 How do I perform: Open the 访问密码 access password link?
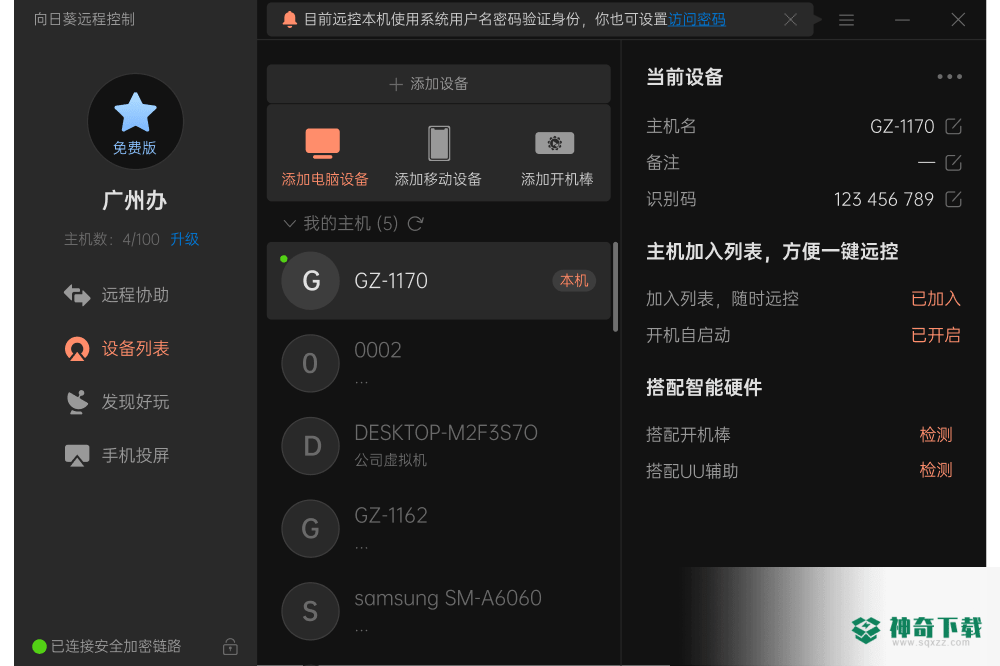[696, 20]
